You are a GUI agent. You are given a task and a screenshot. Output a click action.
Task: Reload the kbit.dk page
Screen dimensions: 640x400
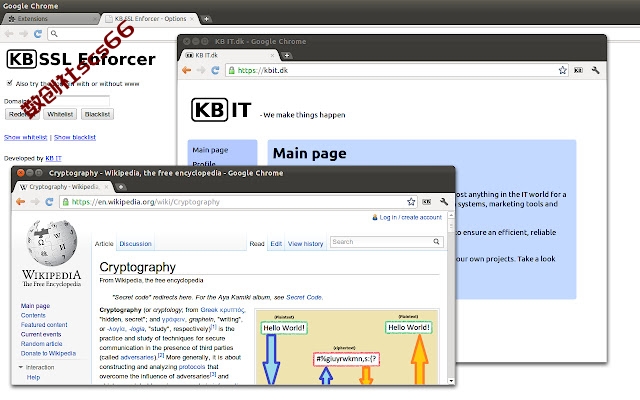[x=215, y=70]
